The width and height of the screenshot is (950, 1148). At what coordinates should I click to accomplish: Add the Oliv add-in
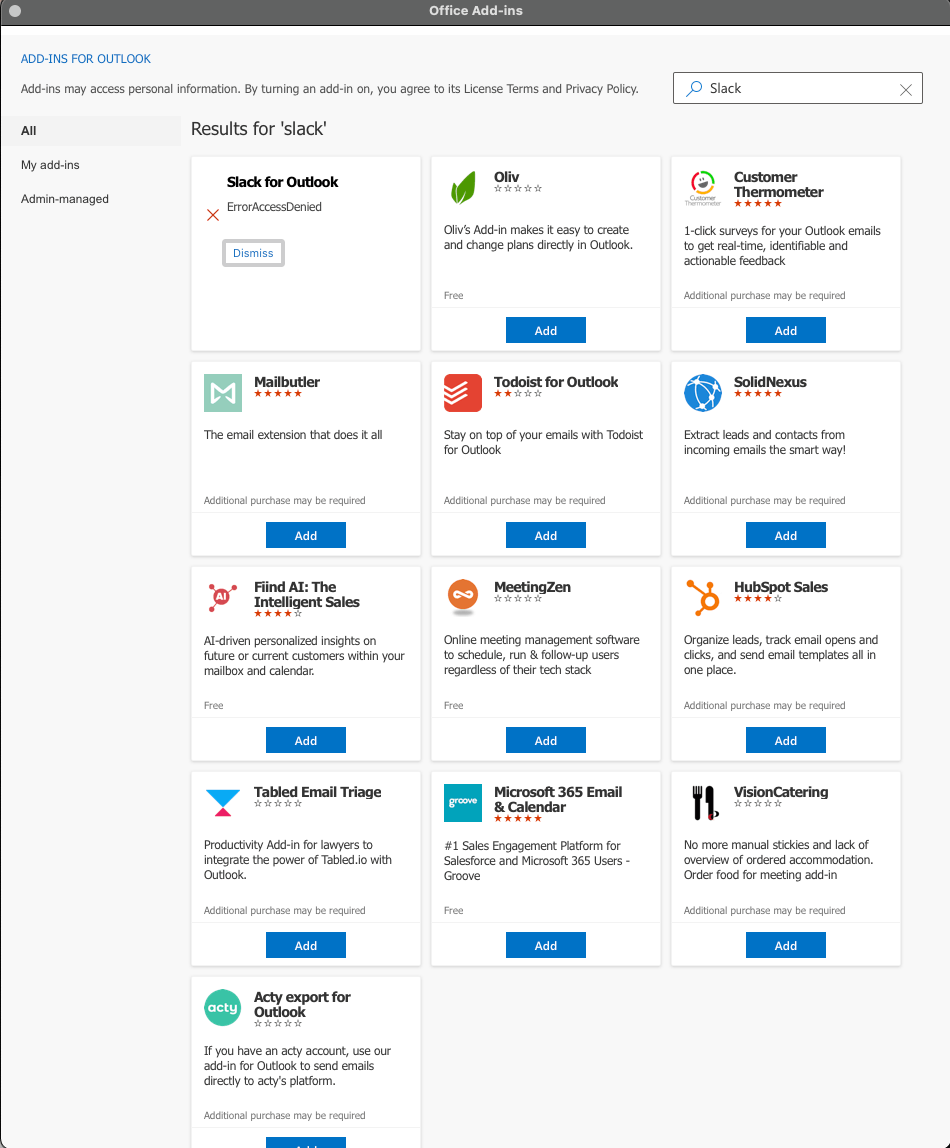pos(546,330)
